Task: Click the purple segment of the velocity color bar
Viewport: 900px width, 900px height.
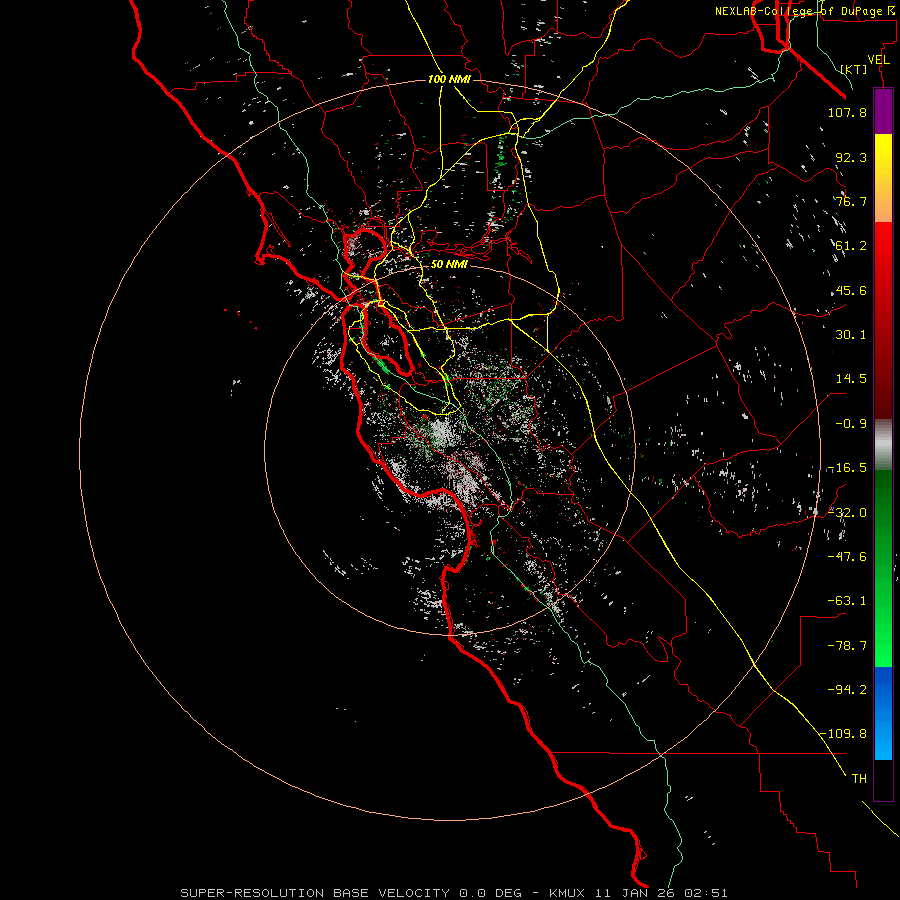Action: (883, 111)
